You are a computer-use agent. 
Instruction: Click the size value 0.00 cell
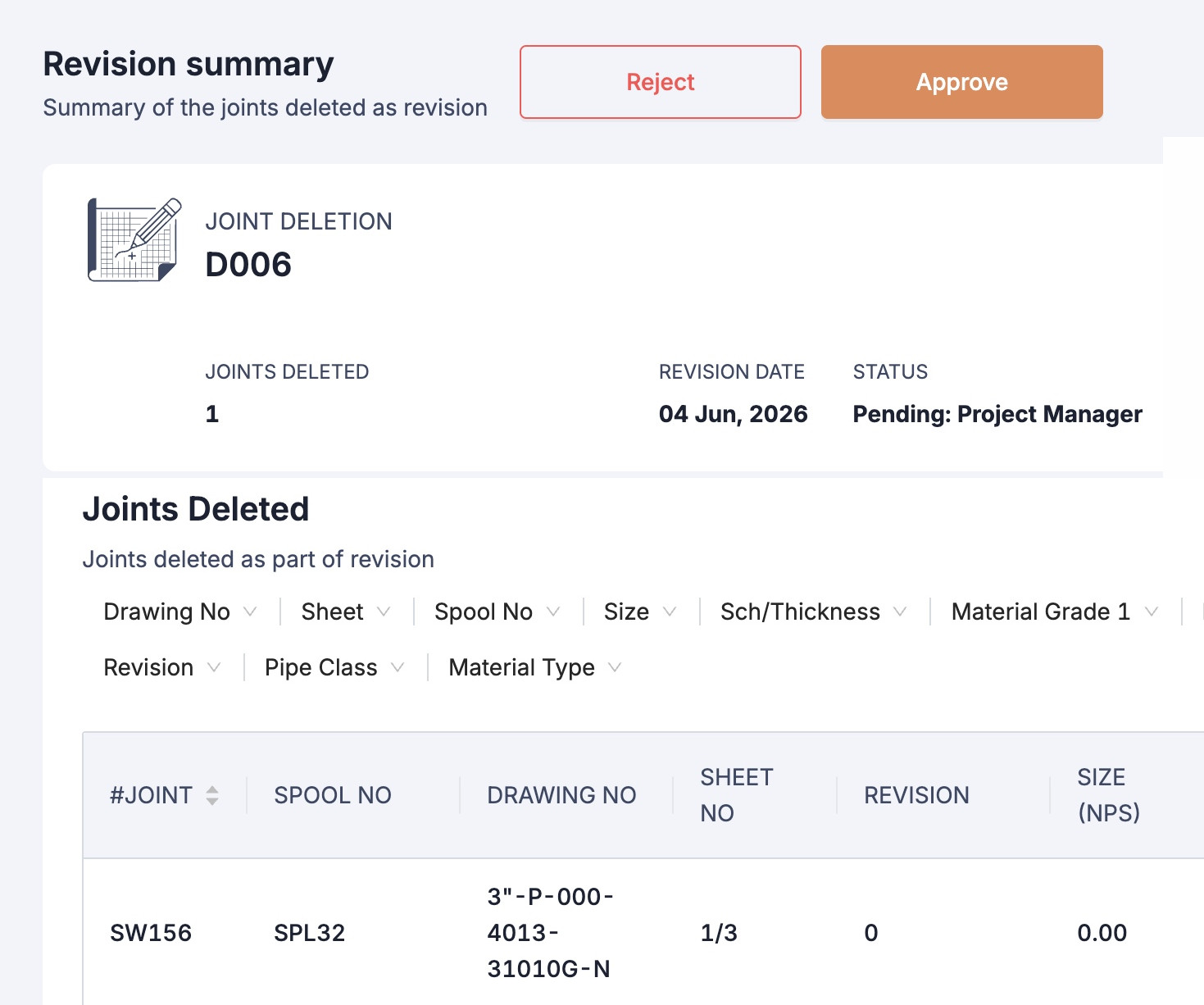tap(1102, 933)
